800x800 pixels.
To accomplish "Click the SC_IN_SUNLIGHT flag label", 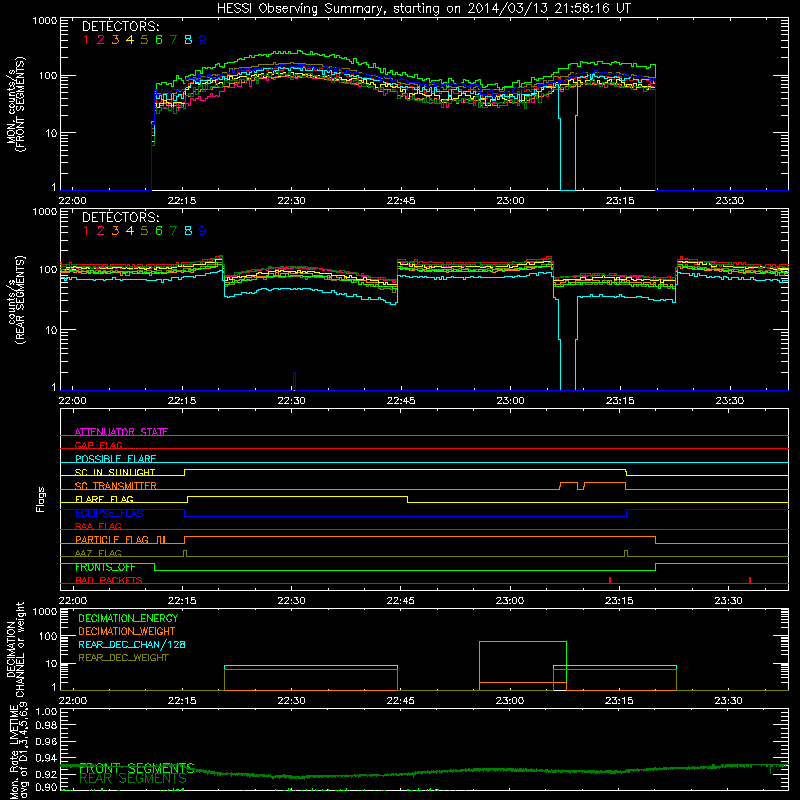I will pos(115,472).
